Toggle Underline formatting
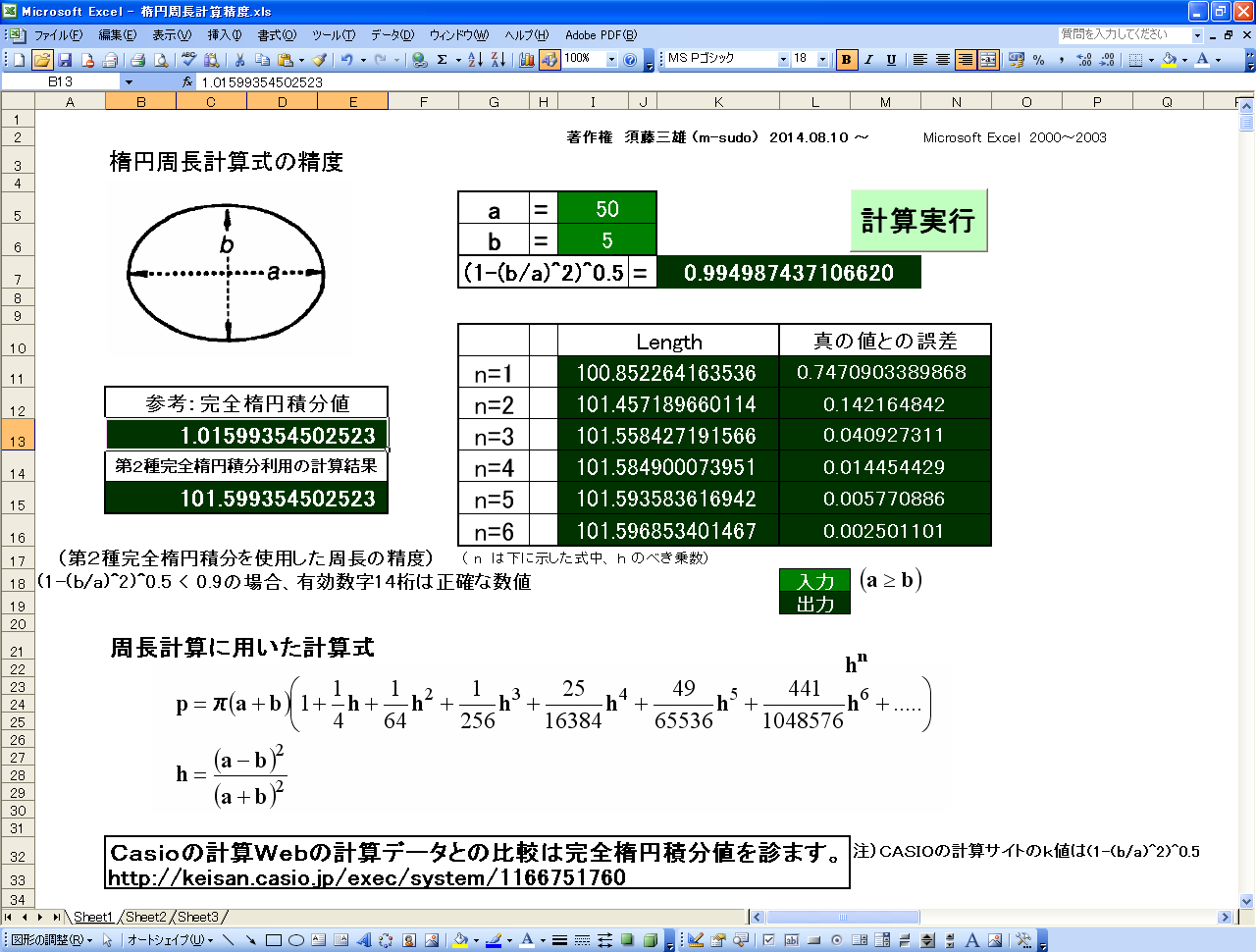This screenshot has height=952, width=1256. tap(891, 60)
